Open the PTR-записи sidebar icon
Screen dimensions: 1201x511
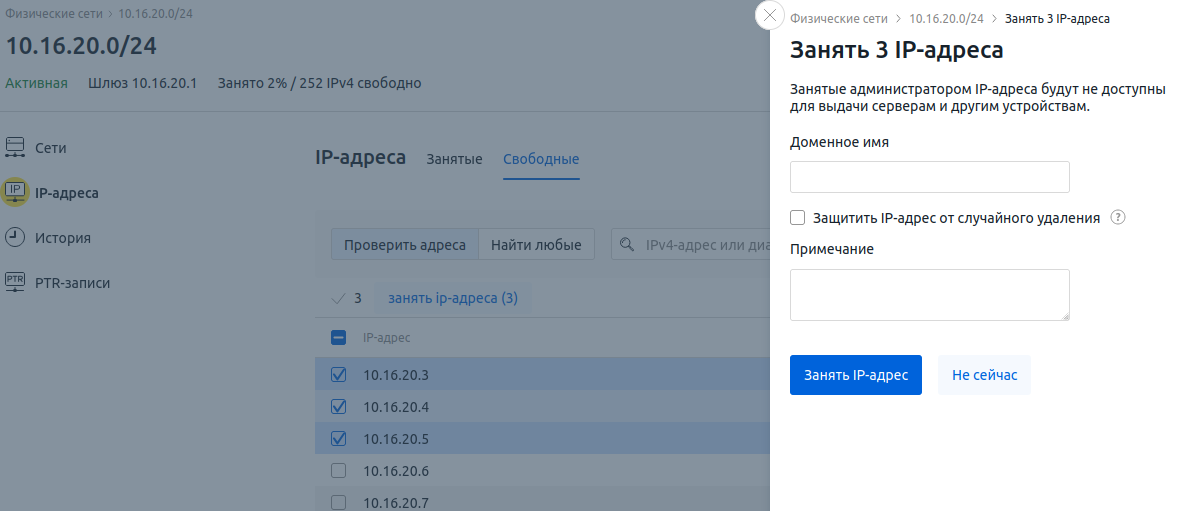[15, 282]
